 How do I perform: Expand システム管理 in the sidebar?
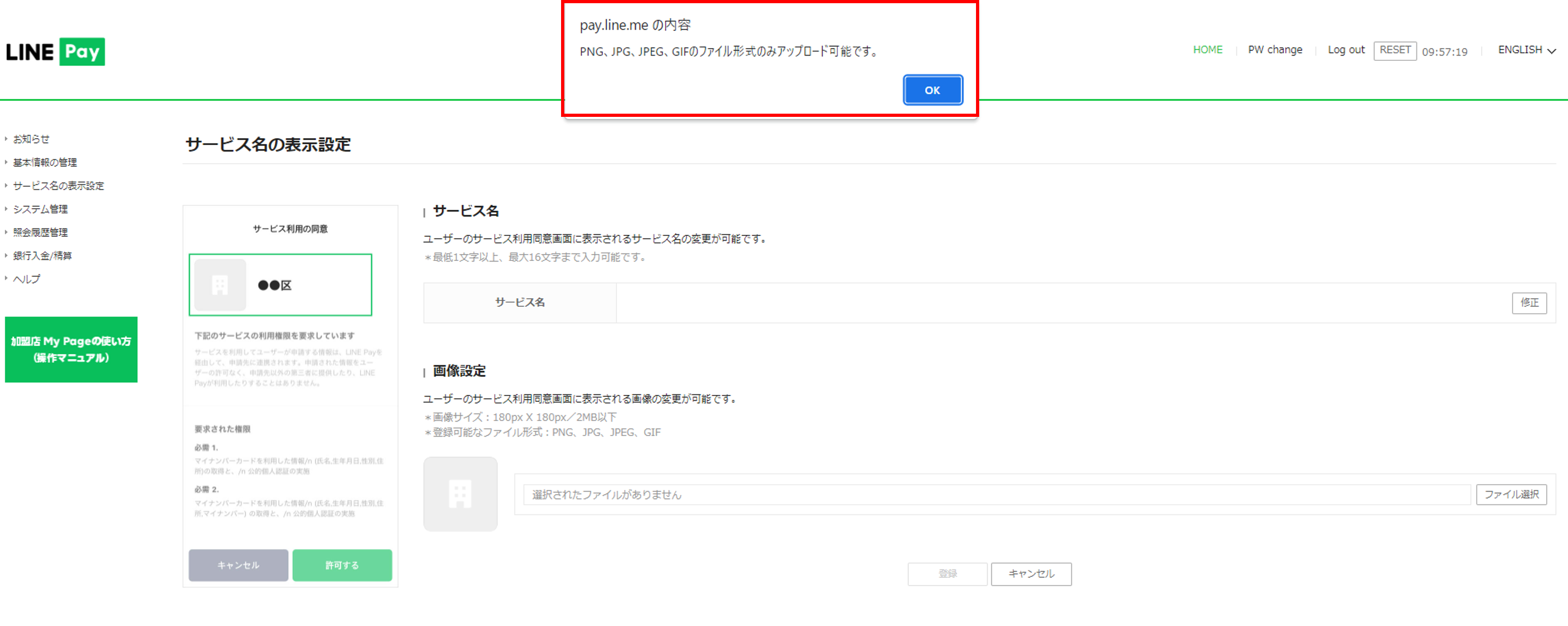40,209
